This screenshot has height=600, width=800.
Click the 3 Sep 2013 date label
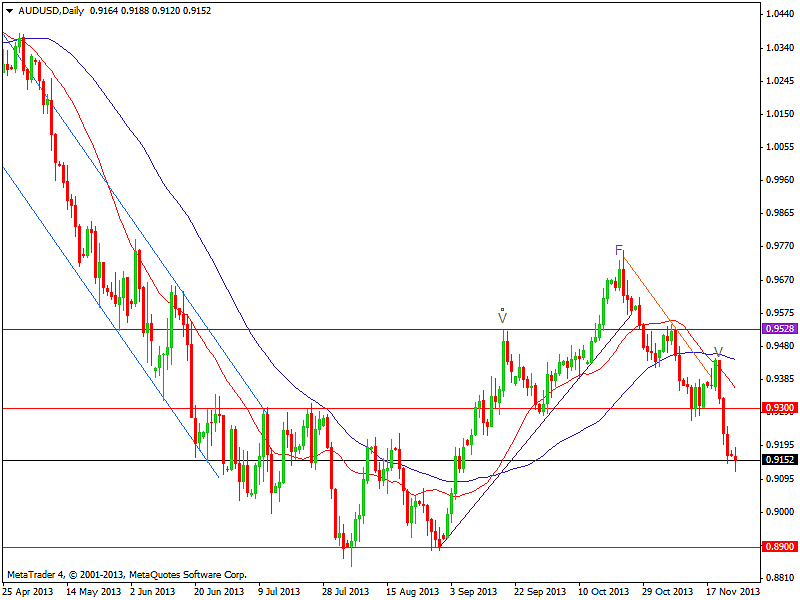(472, 591)
